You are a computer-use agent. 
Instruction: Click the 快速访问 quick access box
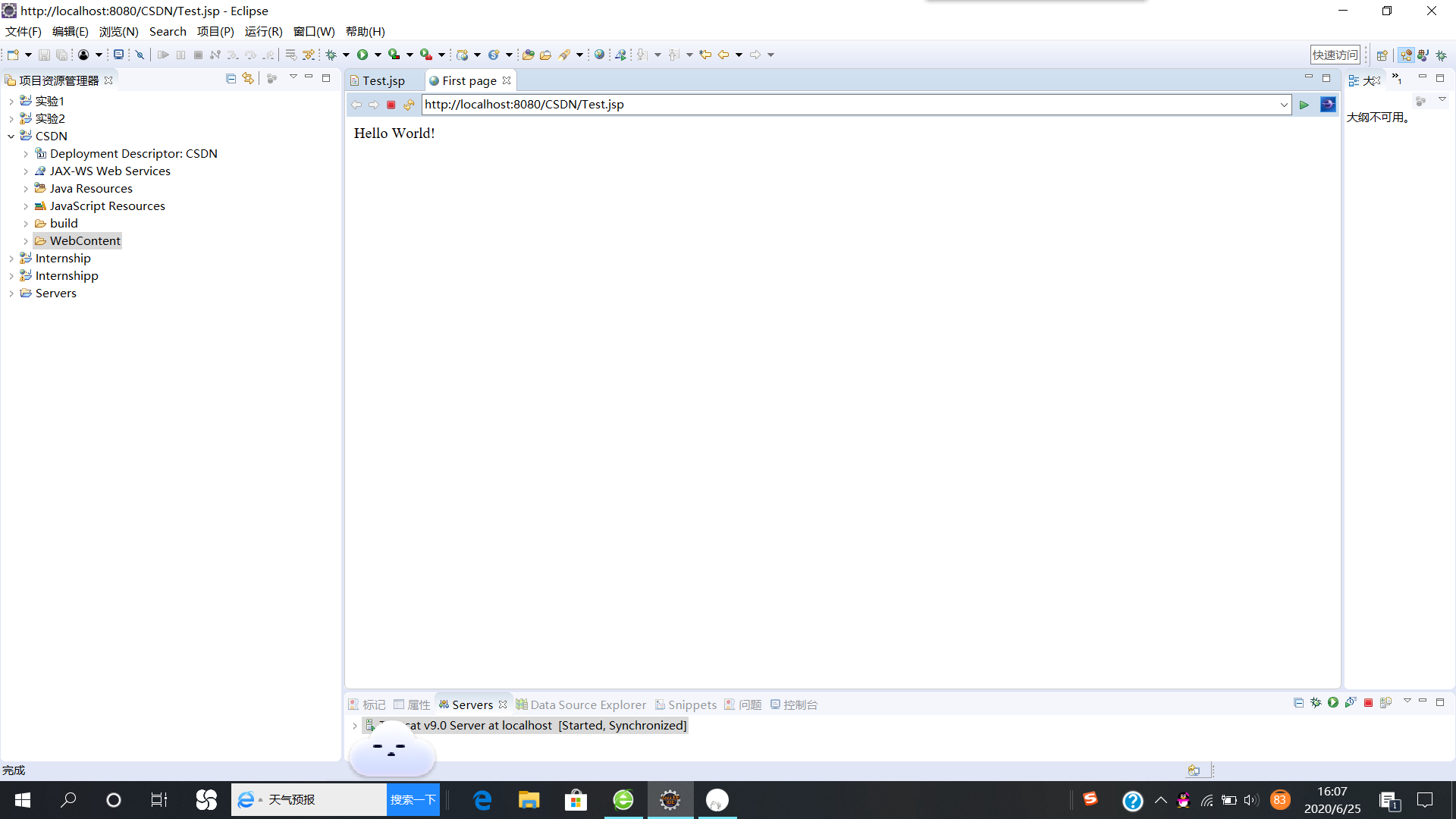1335,55
